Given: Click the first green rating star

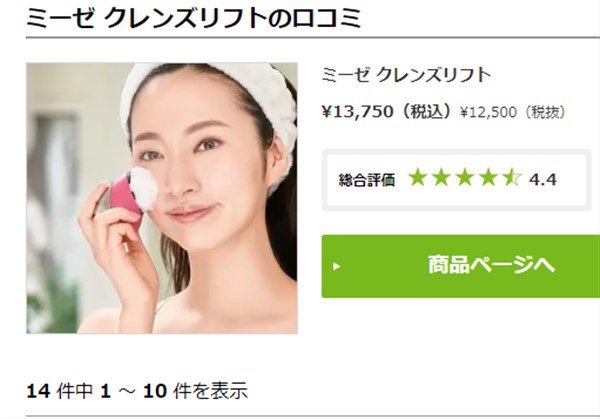Looking at the screenshot, I should [x=417, y=178].
